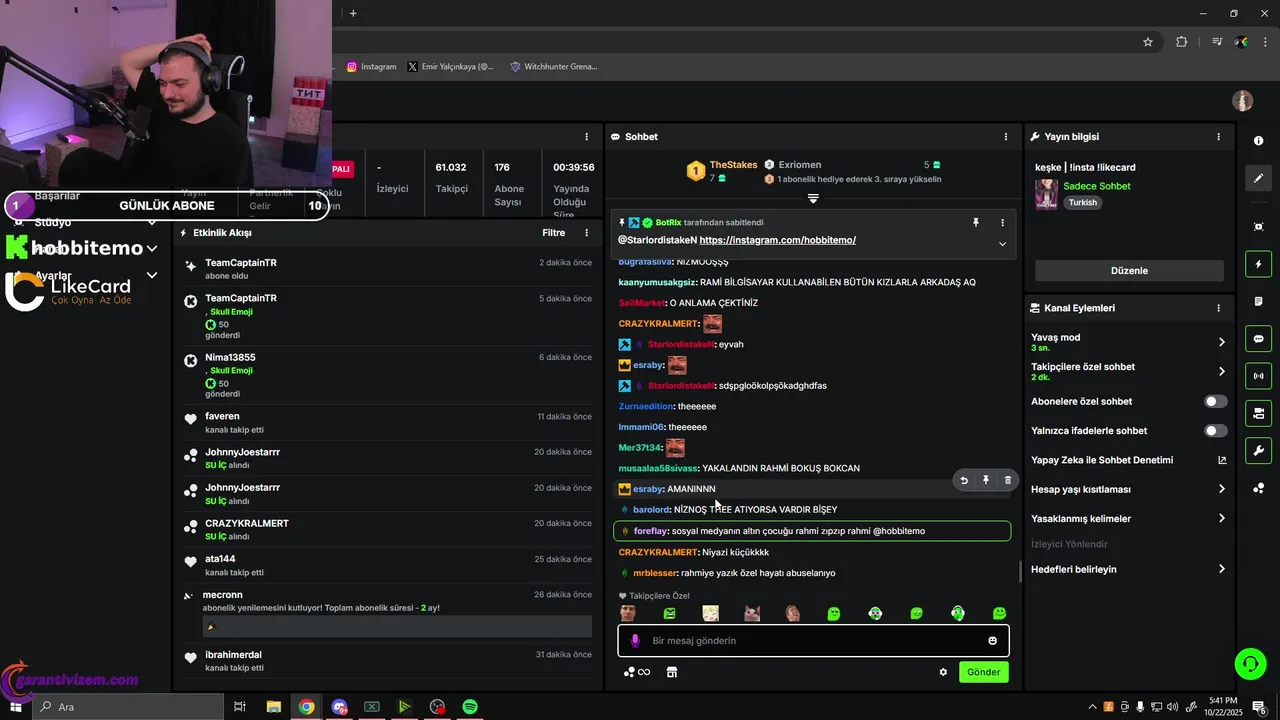The width and height of the screenshot is (1280, 720).
Task: Open Yapay Zeka ile Sohbet Denetimi link
Action: click(1128, 460)
